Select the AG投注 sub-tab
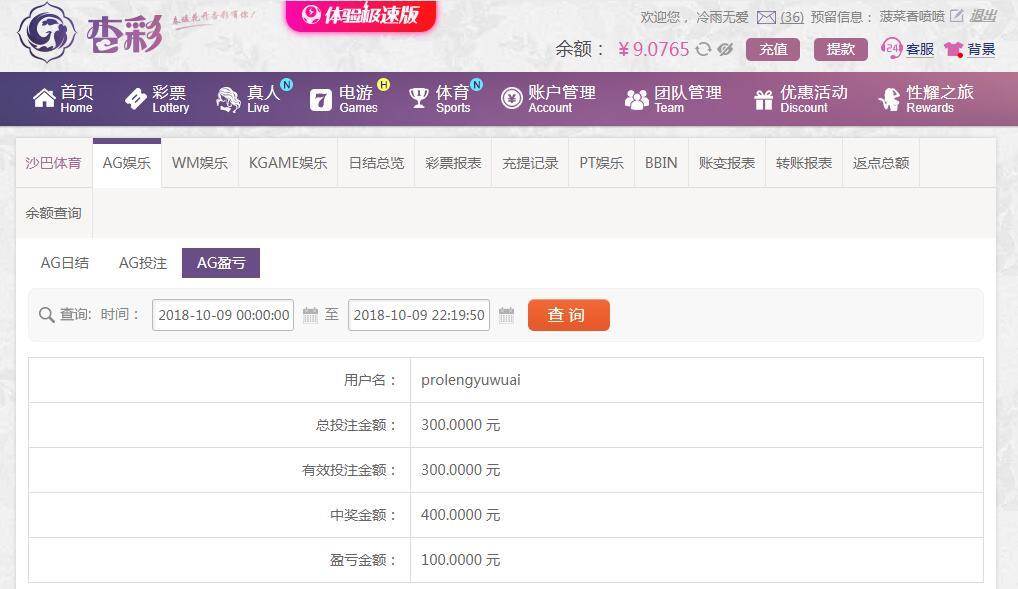This screenshot has height=589, width=1018. [x=143, y=263]
